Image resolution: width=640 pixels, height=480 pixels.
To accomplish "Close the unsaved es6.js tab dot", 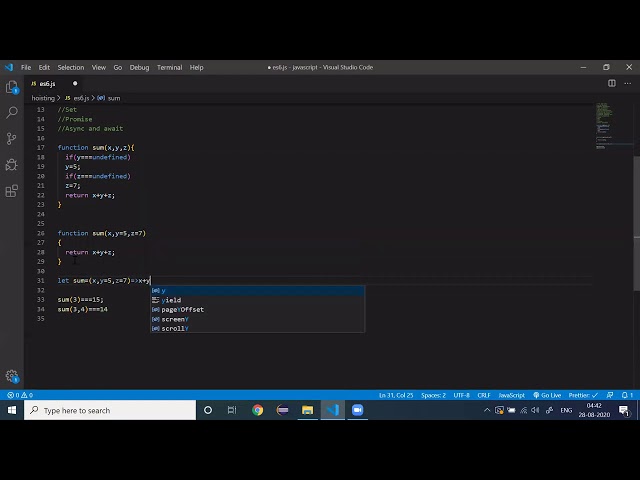I will click(75, 83).
